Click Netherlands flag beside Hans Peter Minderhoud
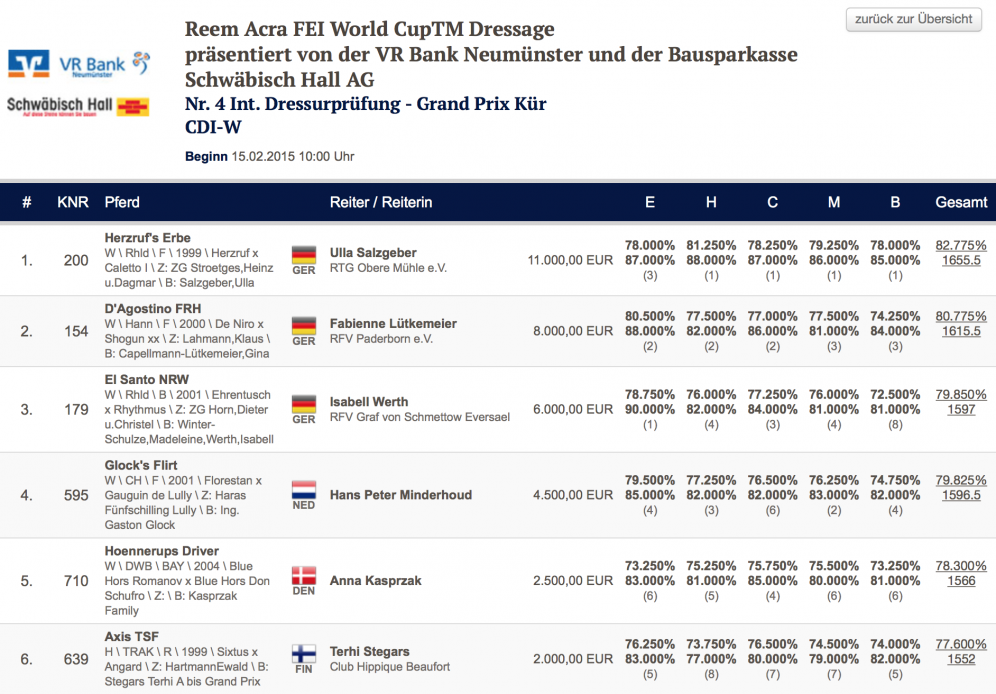 click(x=303, y=489)
